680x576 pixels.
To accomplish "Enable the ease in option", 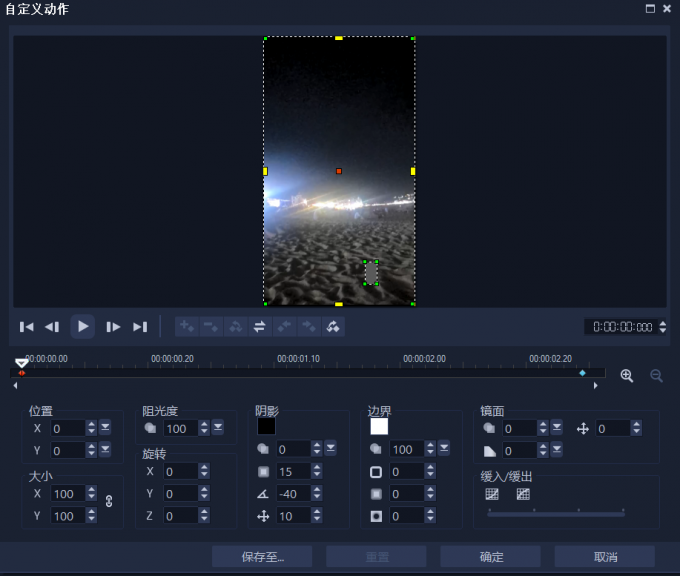I will click(x=492, y=494).
